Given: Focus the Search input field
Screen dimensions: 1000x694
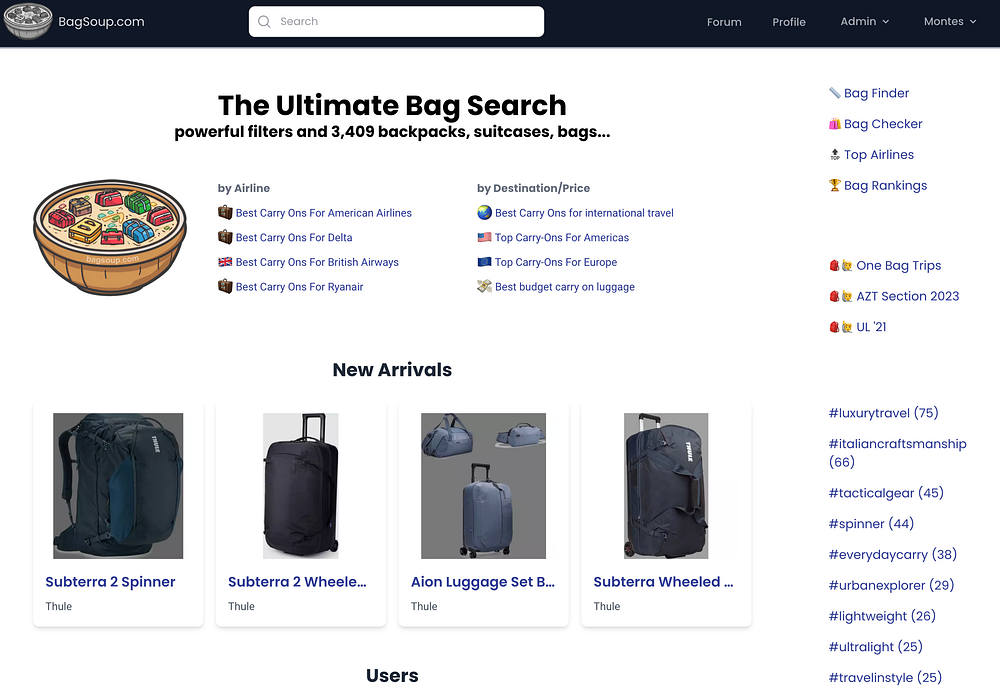Looking at the screenshot, I should [x=396, y=22].
